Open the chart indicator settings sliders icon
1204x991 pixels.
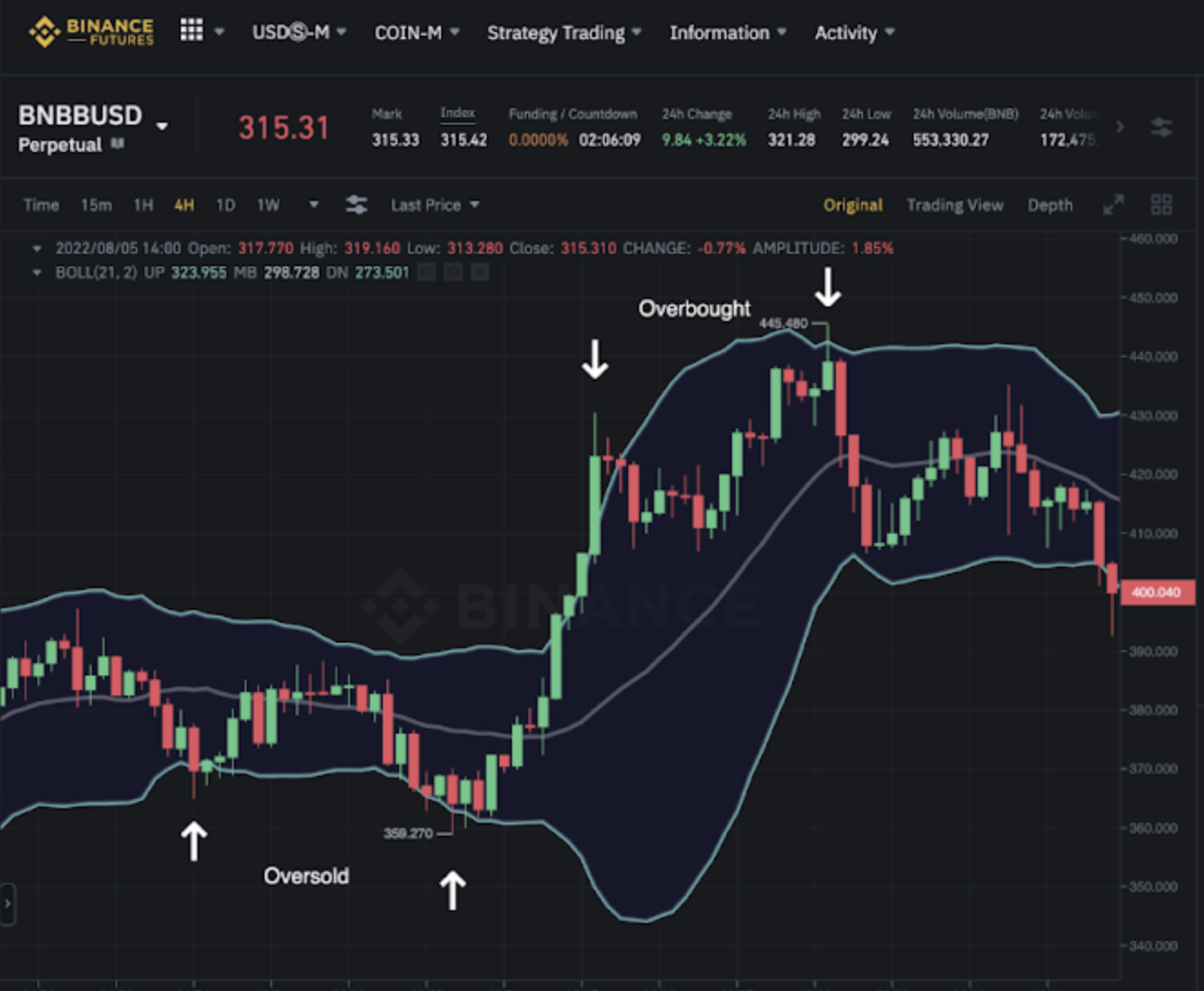[x=356, y=205]
